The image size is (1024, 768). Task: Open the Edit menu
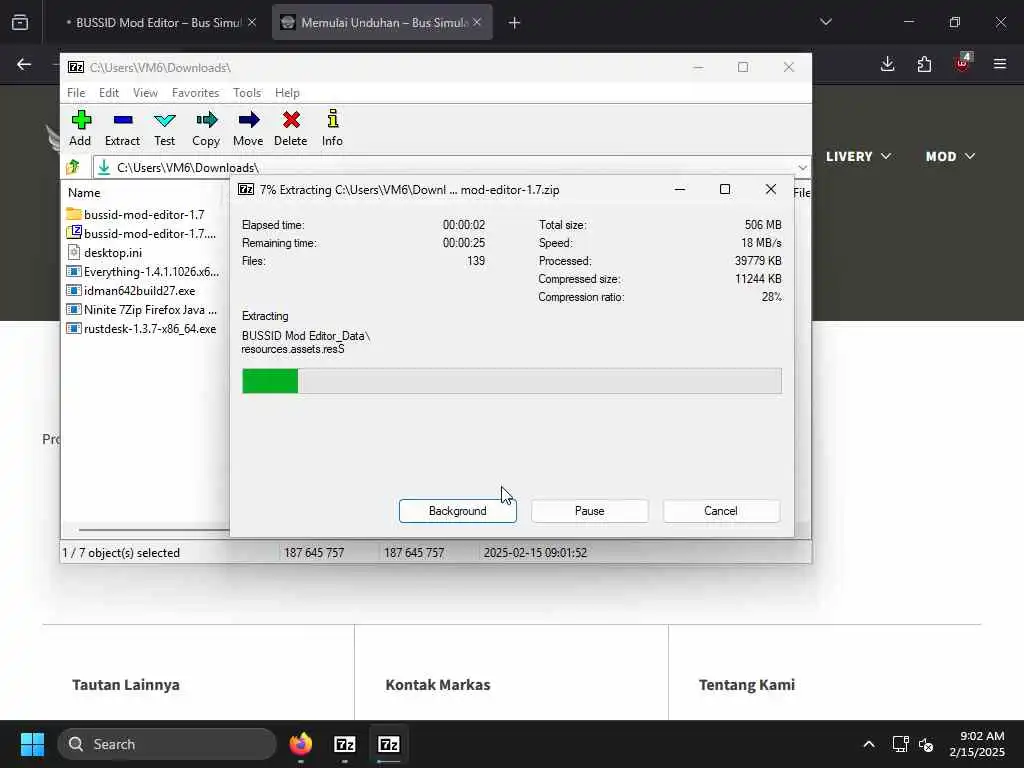point(108,93)
